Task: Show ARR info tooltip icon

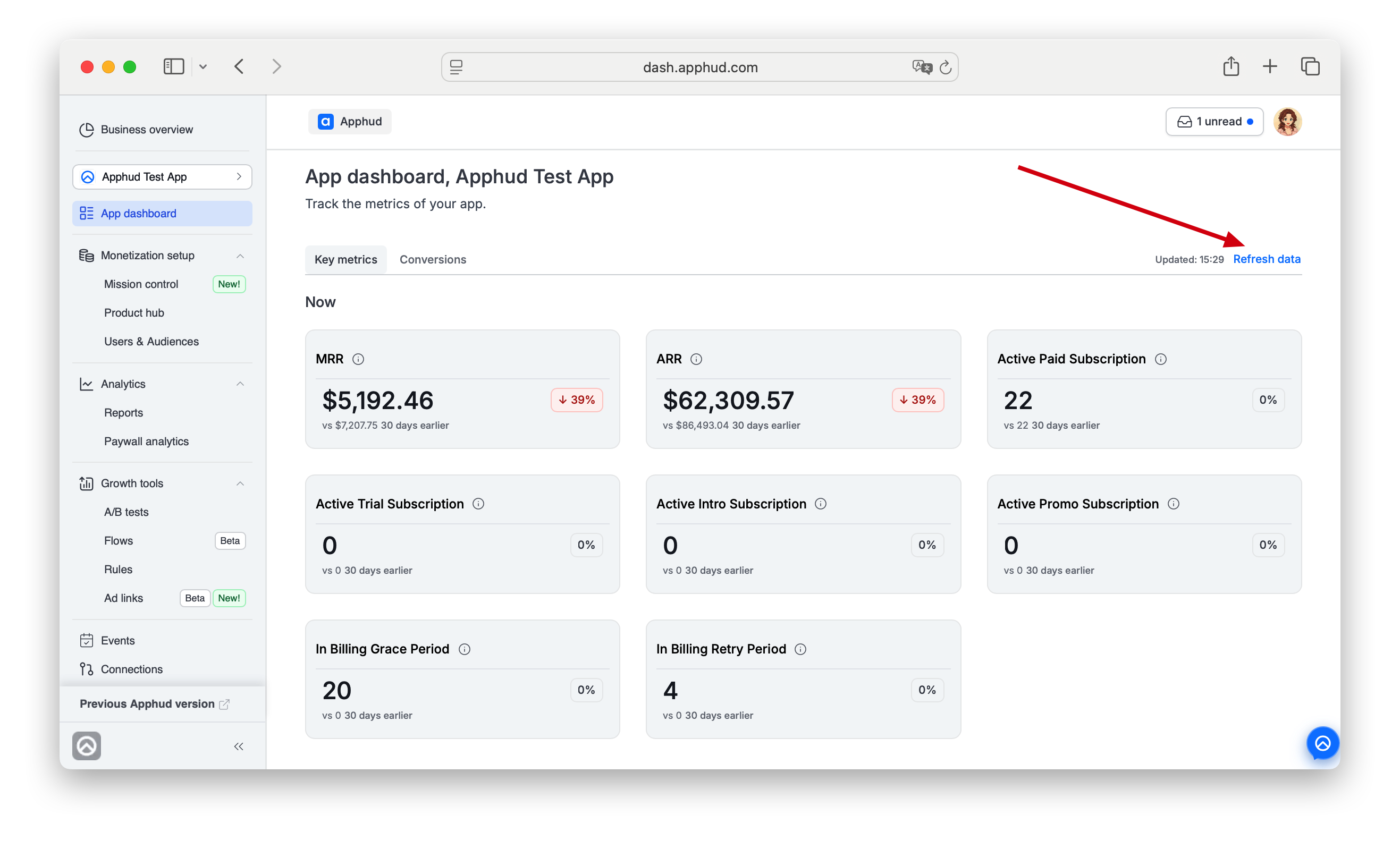Action: point(696,359)
